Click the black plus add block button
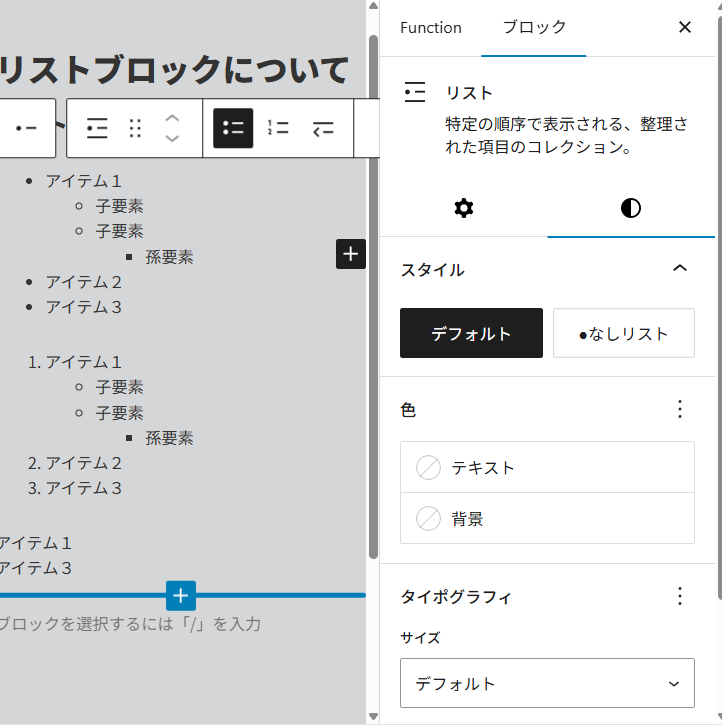Screen dimensions: 722x727 click(x=350, y=254)
